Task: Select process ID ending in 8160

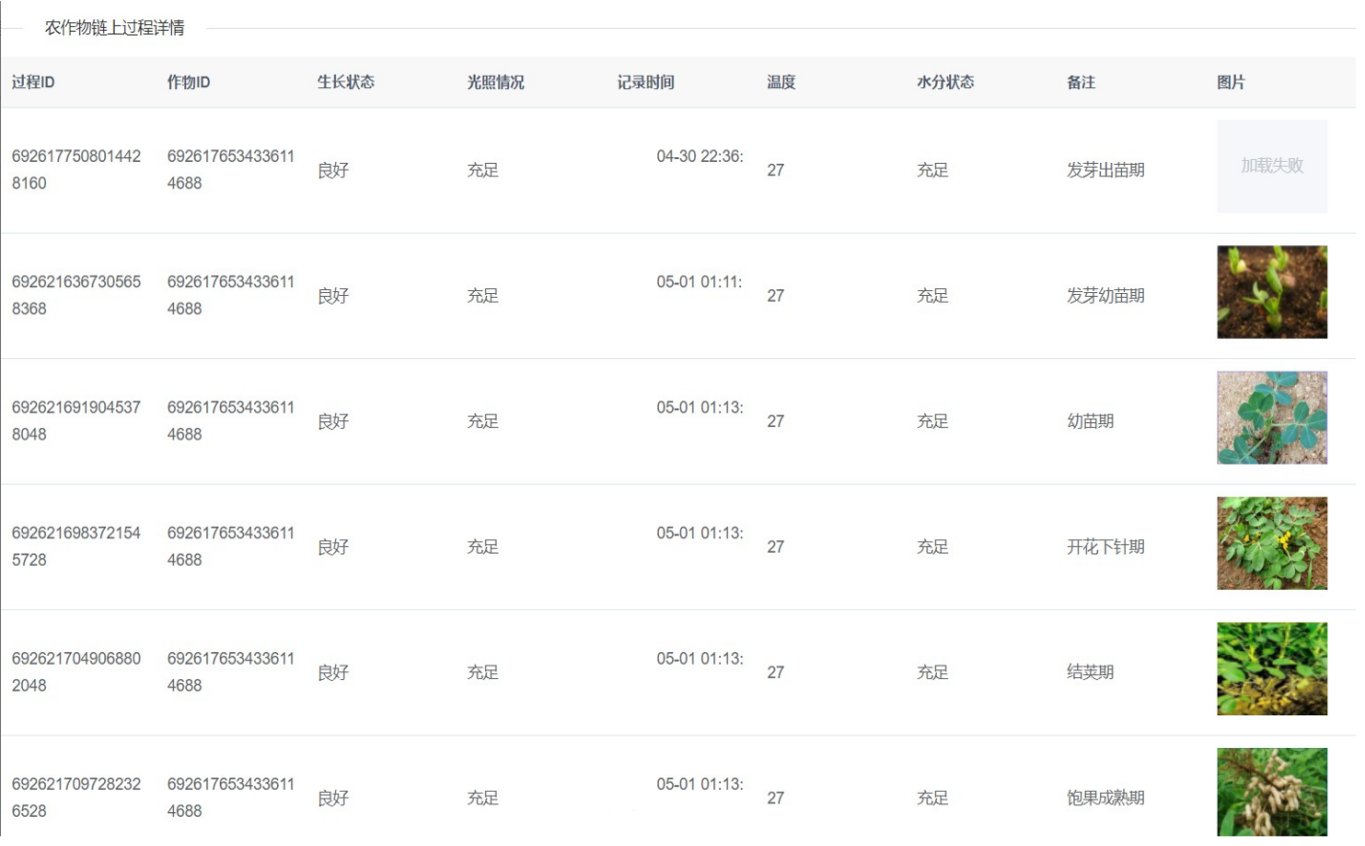Action: (x=76, y=170)
